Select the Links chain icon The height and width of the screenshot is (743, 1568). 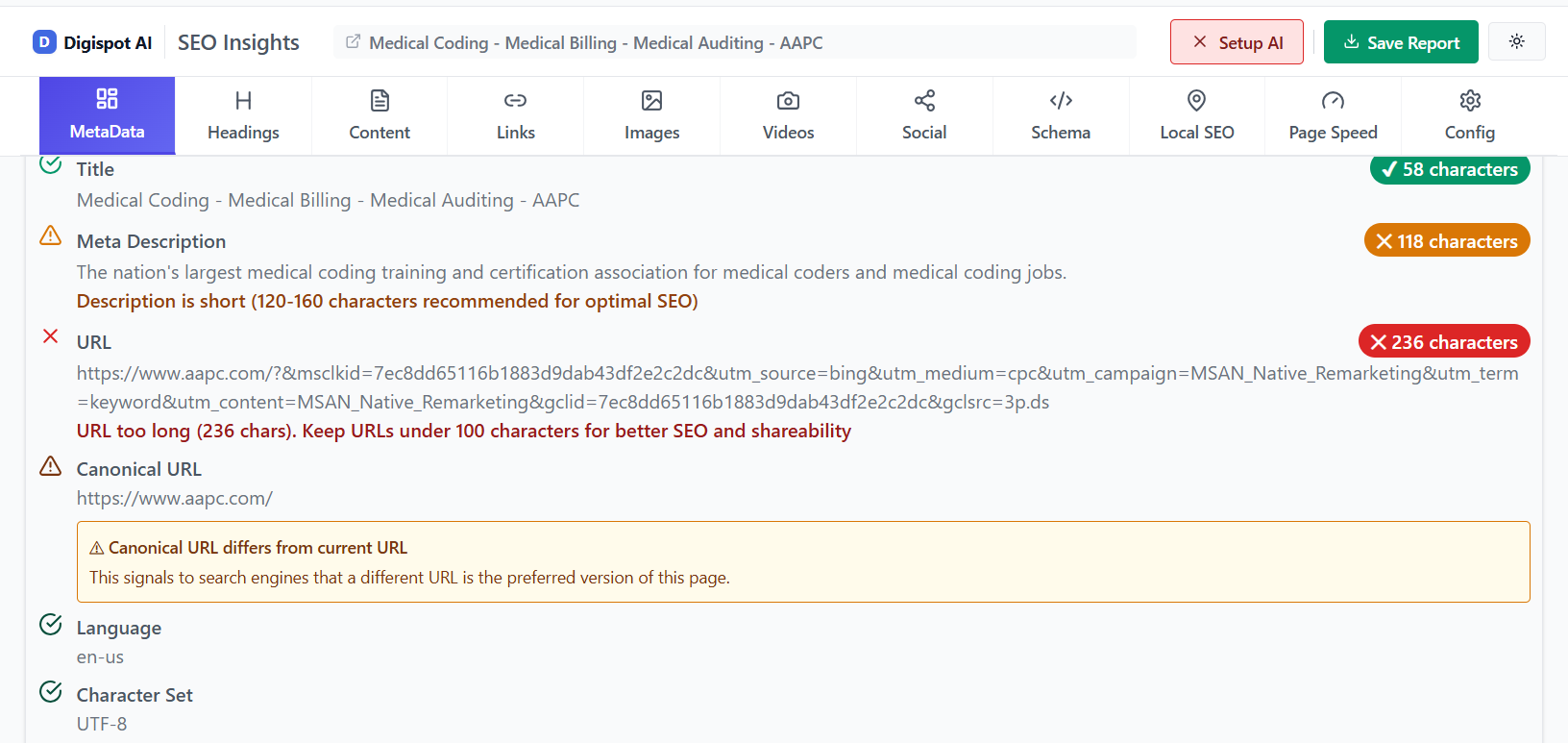[515, 100]
